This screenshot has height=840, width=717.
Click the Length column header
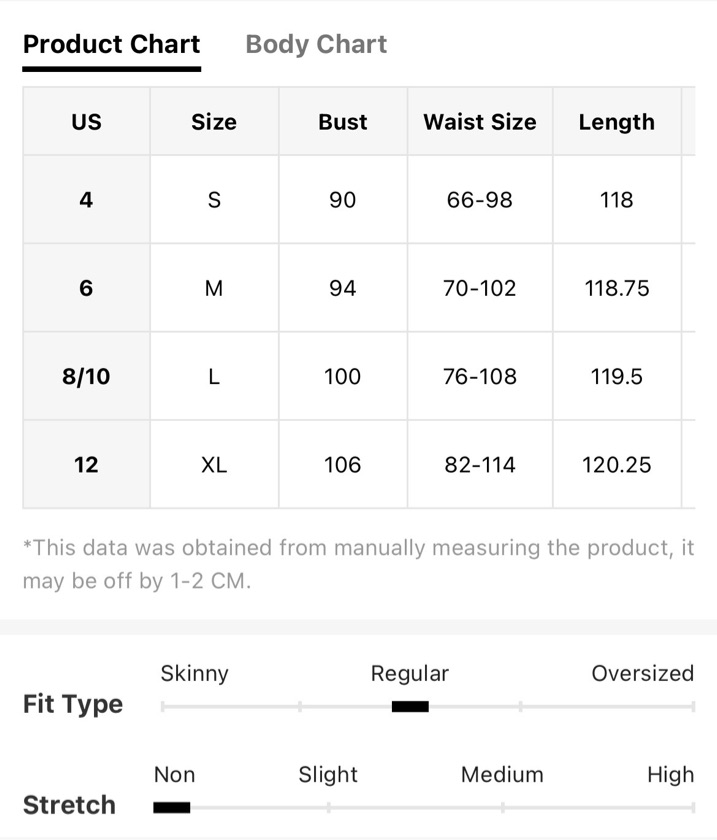click(x=617, y=122)
